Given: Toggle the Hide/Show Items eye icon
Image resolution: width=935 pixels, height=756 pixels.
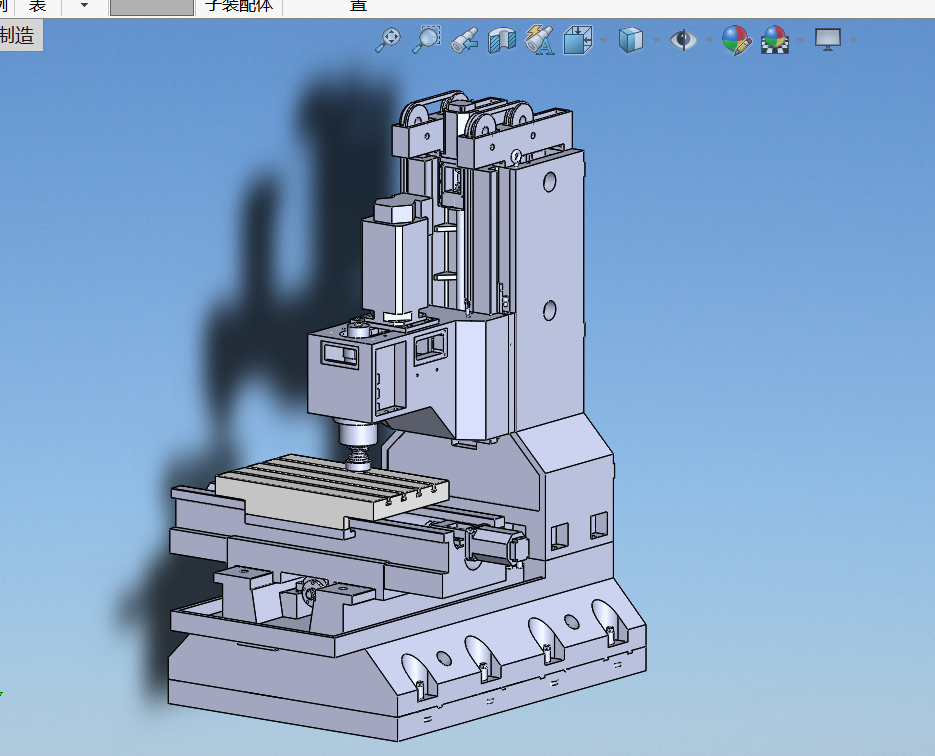Looking at the screenshot, I should [x=683, y=40].
